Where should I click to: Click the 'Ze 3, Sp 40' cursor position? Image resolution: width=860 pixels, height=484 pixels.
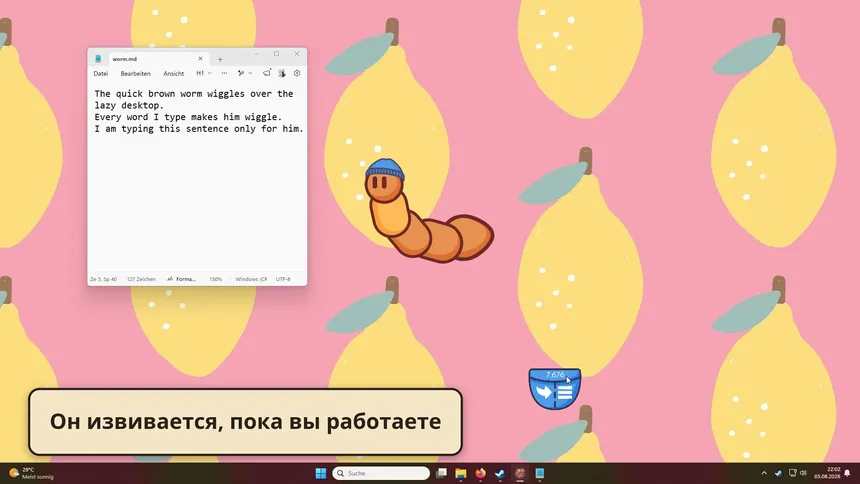click(104, 279)
